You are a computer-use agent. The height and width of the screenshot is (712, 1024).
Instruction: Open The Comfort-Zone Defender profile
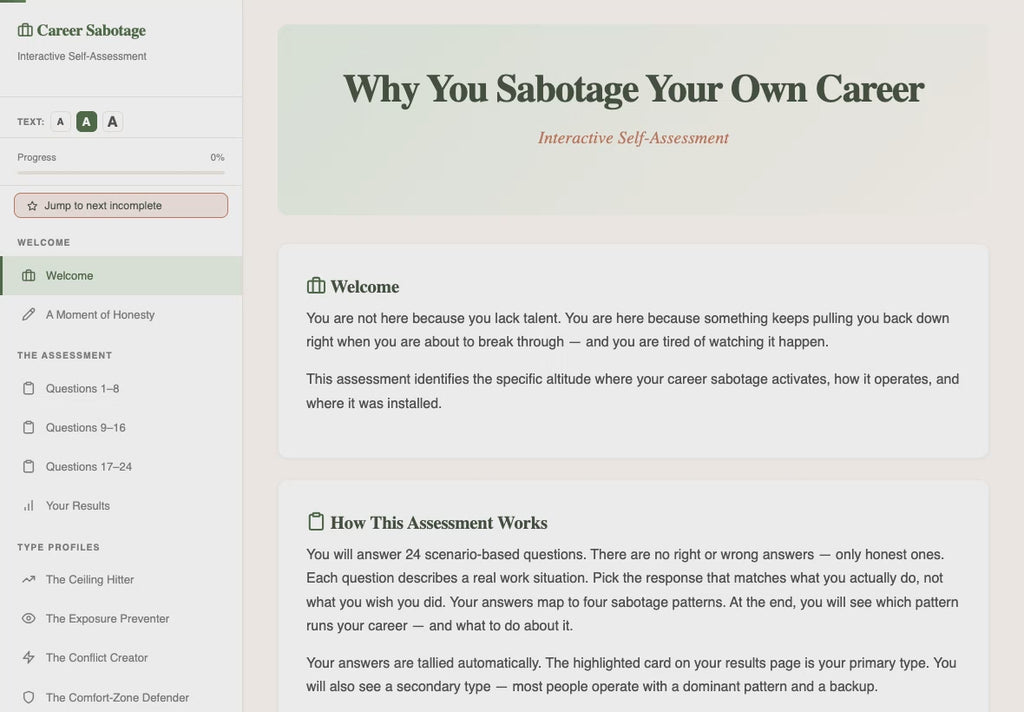(121, 697)
